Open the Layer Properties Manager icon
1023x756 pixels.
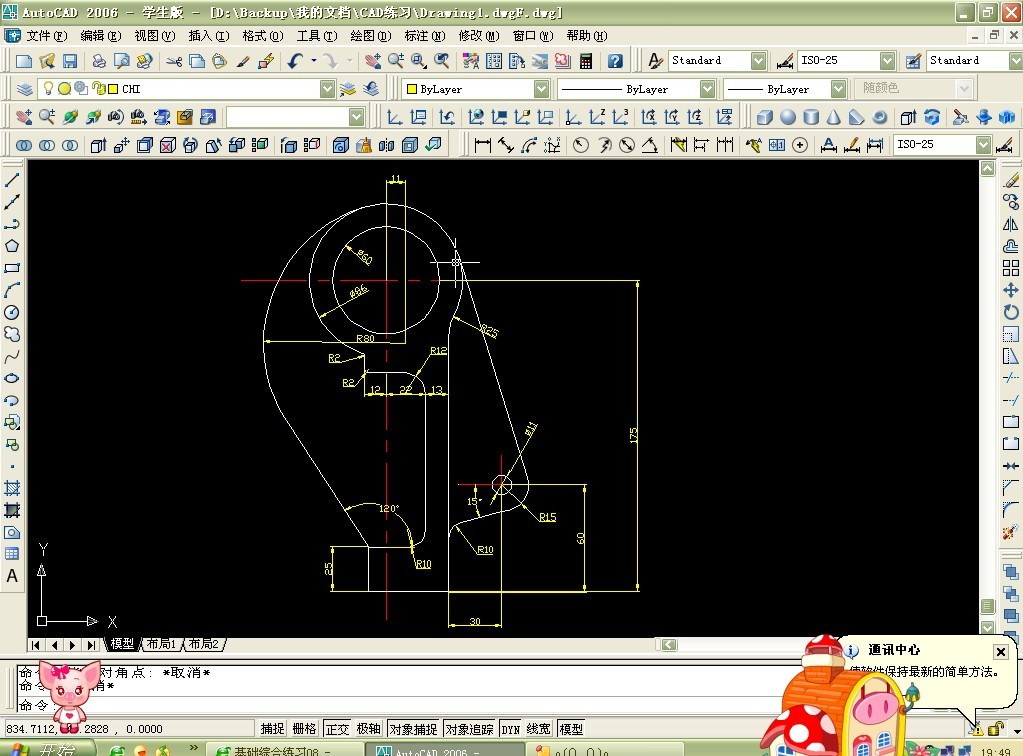point(24,89)
